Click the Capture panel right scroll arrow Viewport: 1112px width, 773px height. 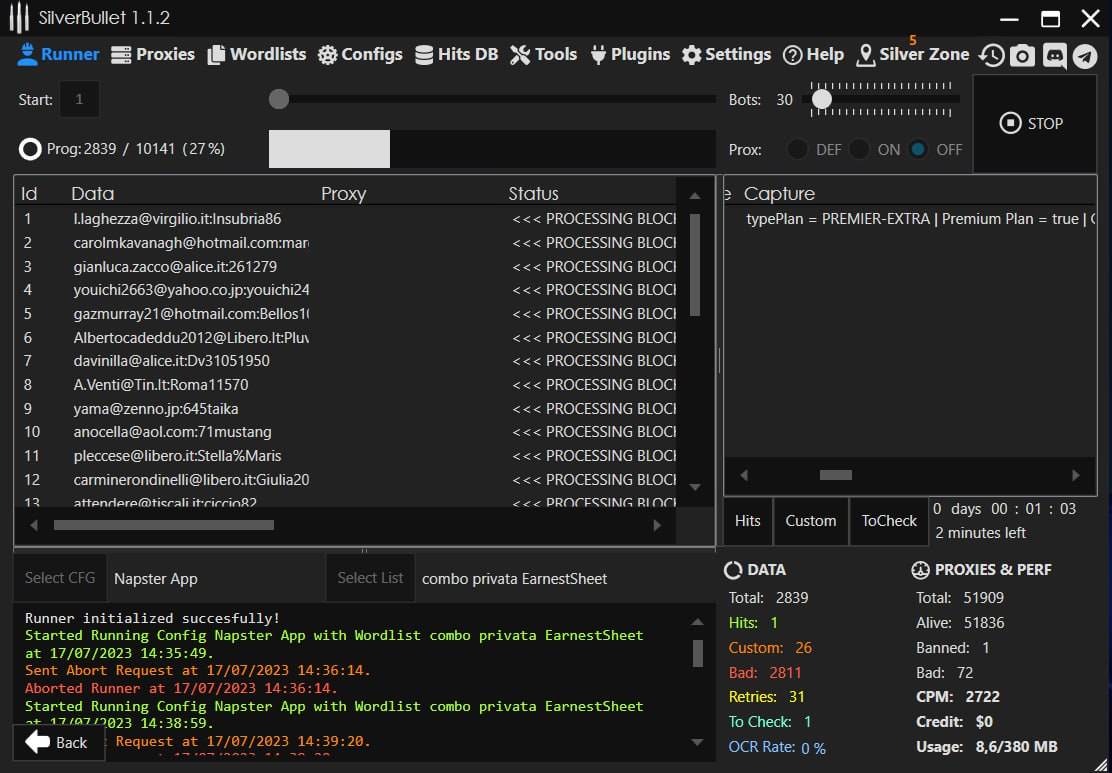coord(1076,475)
